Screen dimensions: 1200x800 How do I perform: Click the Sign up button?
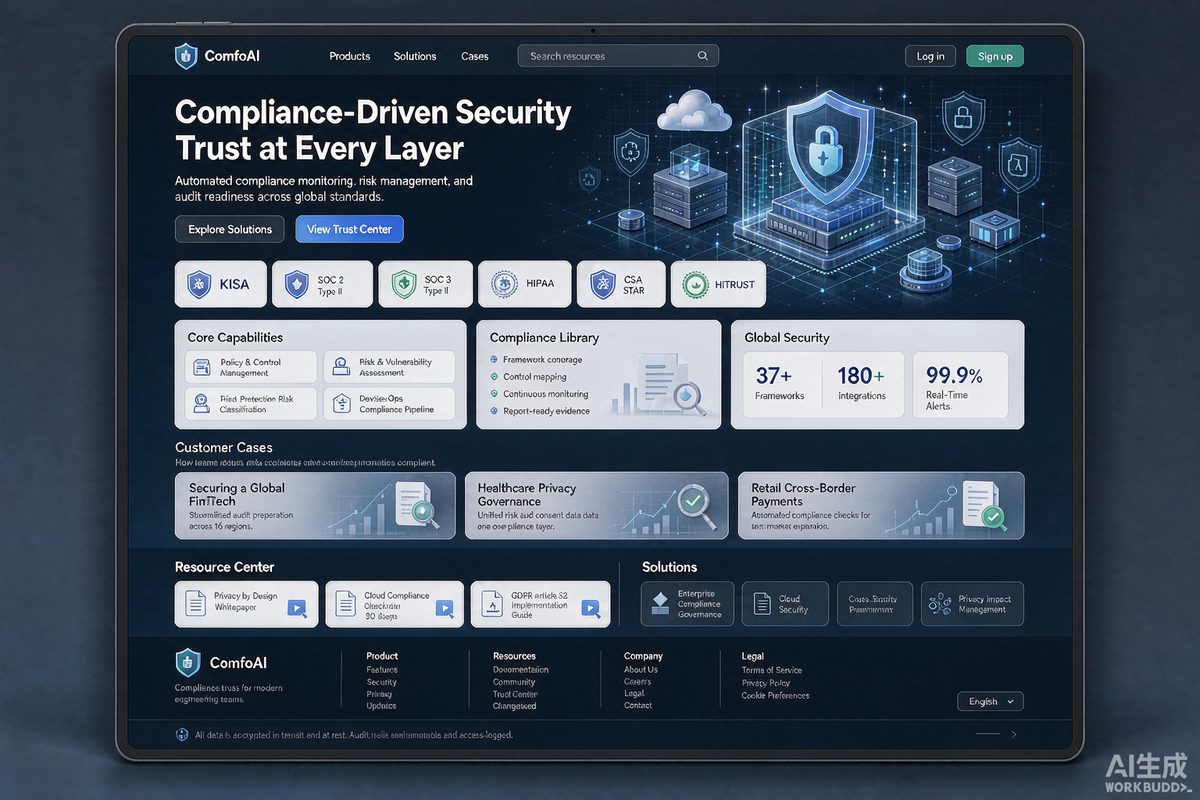tap(995, 56)
